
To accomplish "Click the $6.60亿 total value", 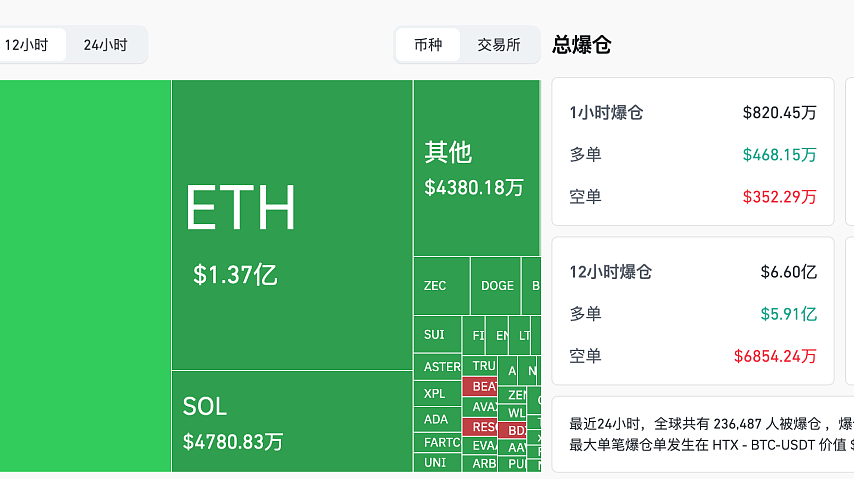I will pos(789,272).
